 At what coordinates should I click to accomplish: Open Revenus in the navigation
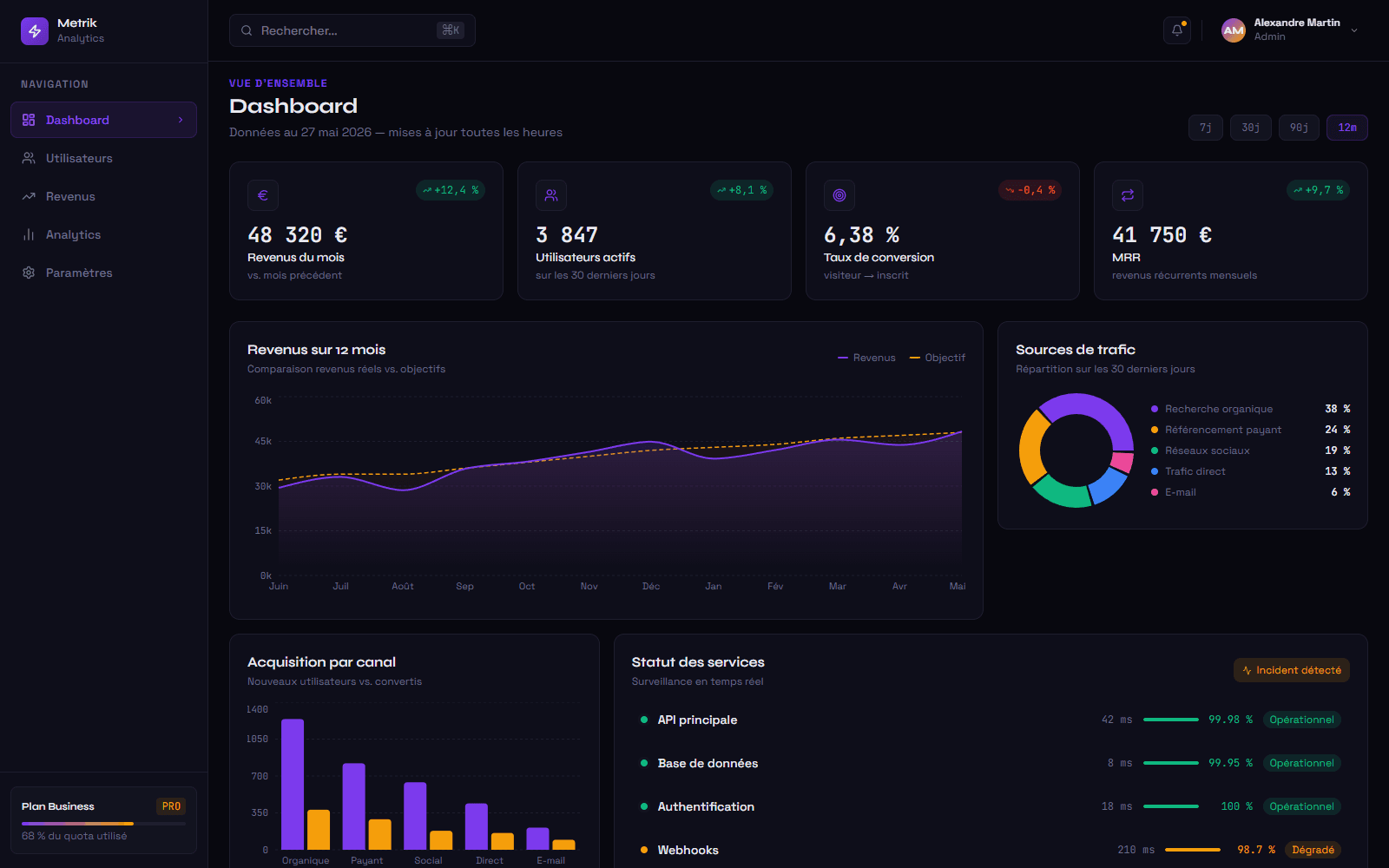tap(103, 196)
